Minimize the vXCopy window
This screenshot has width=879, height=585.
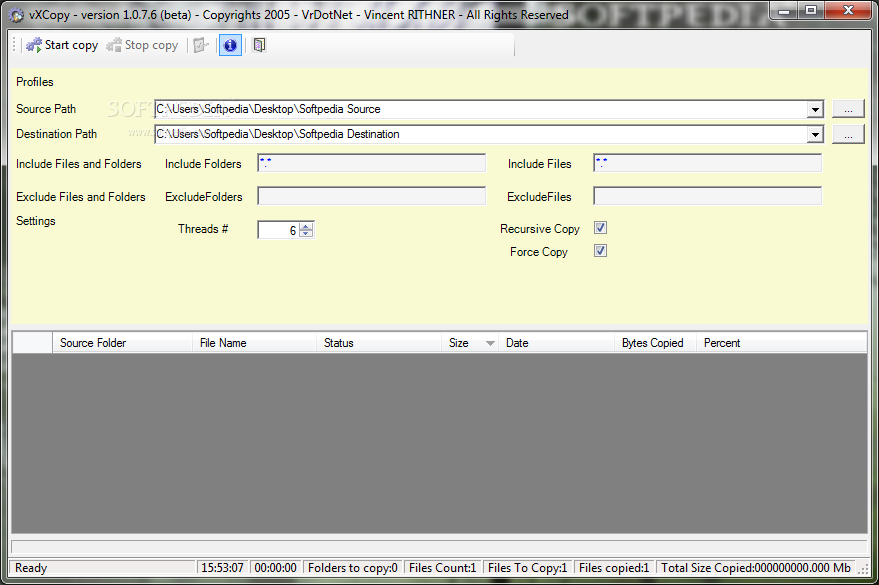tap(785, 10)
